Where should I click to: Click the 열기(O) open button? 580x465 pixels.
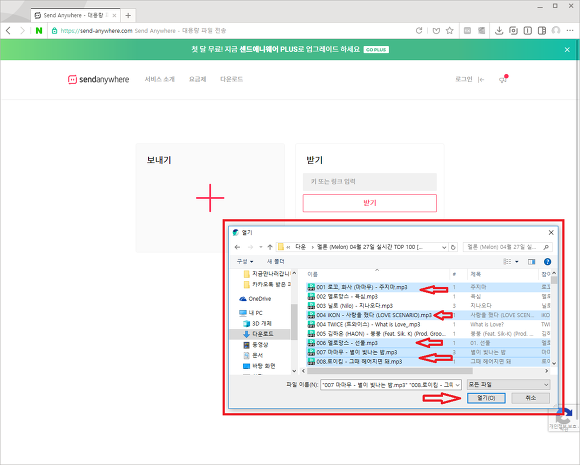[486, 398]
